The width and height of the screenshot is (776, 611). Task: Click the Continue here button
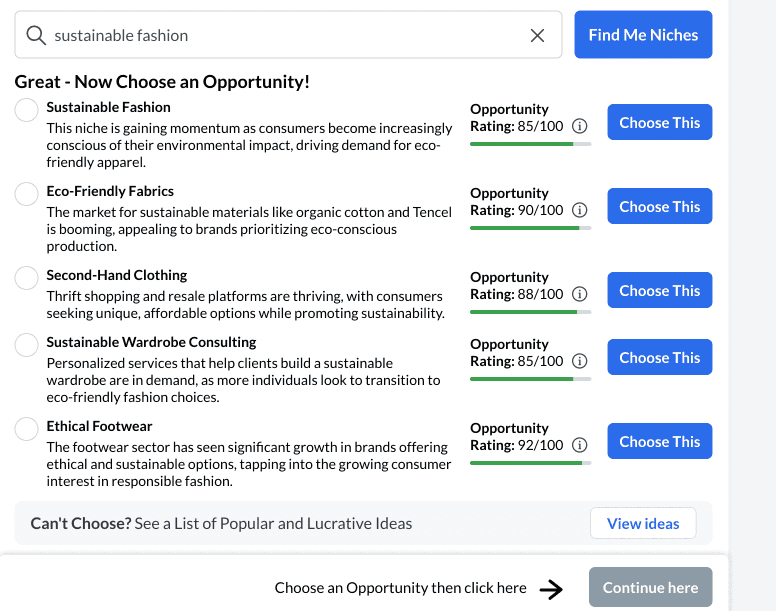650,587
